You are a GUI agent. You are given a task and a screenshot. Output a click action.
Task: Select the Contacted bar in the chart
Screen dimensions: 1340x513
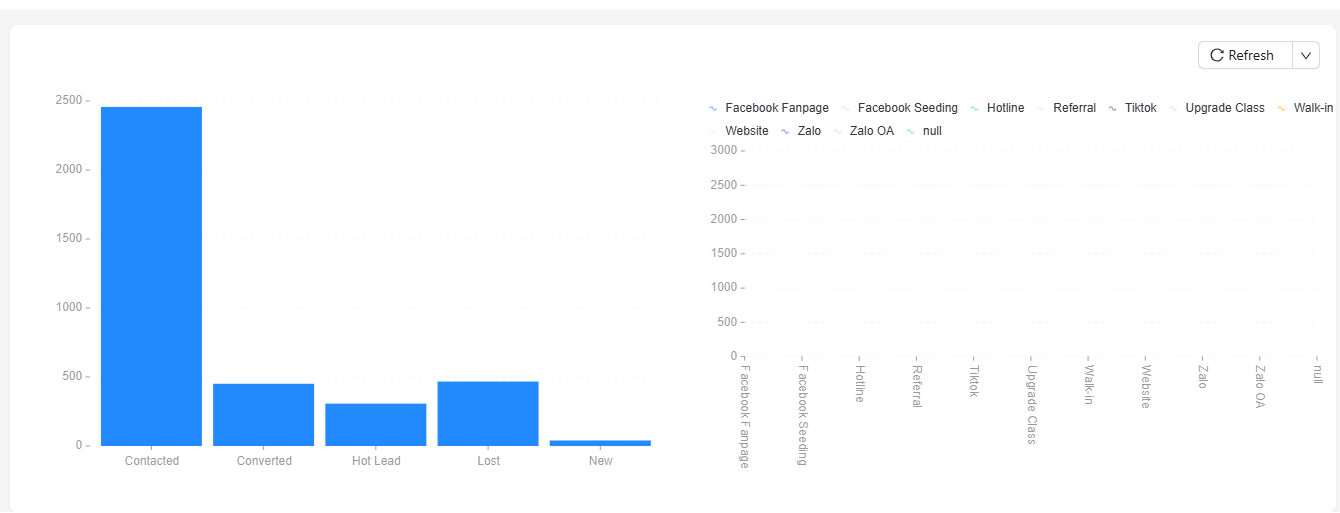151,275
